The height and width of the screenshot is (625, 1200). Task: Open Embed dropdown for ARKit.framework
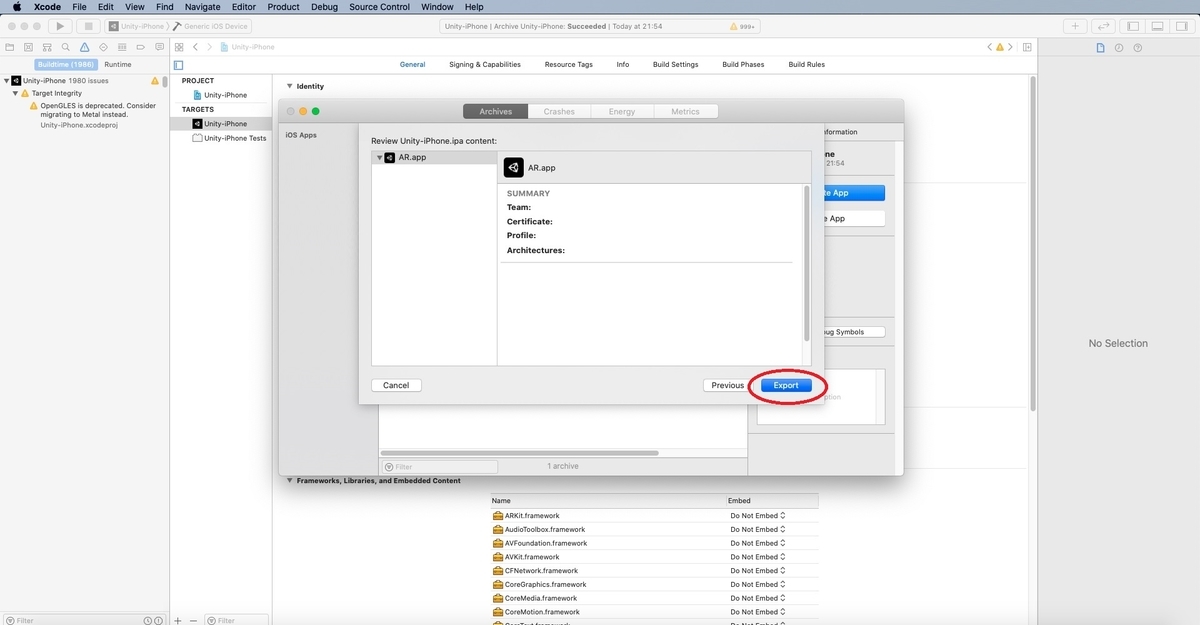click(x=758, y=516)
